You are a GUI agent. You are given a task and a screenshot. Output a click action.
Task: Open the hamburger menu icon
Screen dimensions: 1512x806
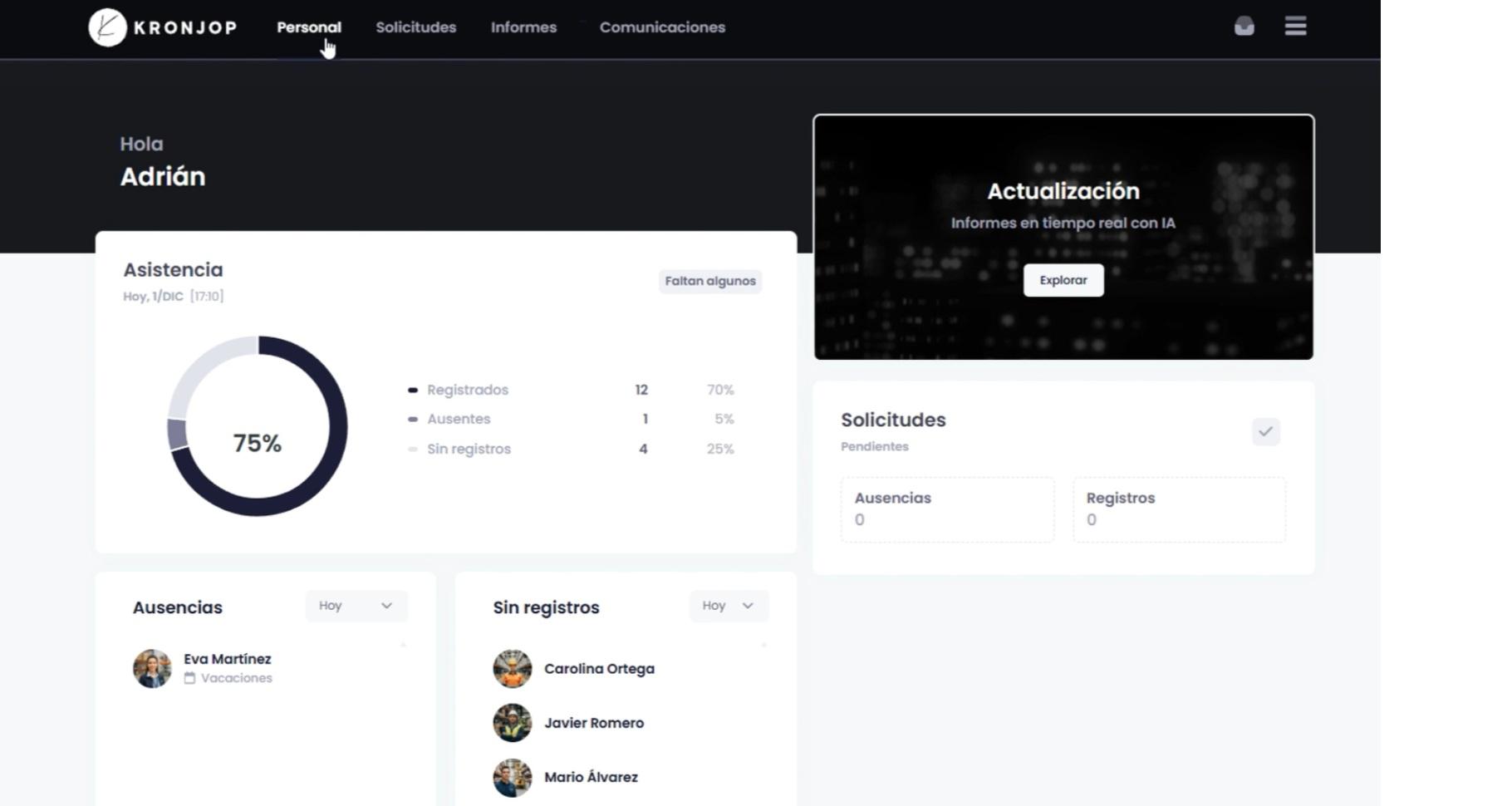1295,27
